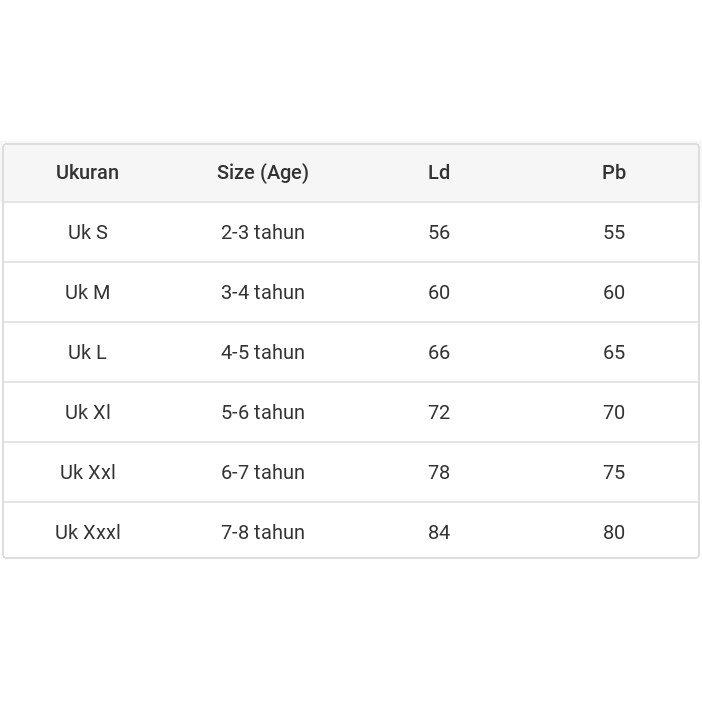Click the 6-7 tahun age cell
Image resolution: width=702 pixels, height=702 pixels.
pyautogui.click(x=262, y=472)
